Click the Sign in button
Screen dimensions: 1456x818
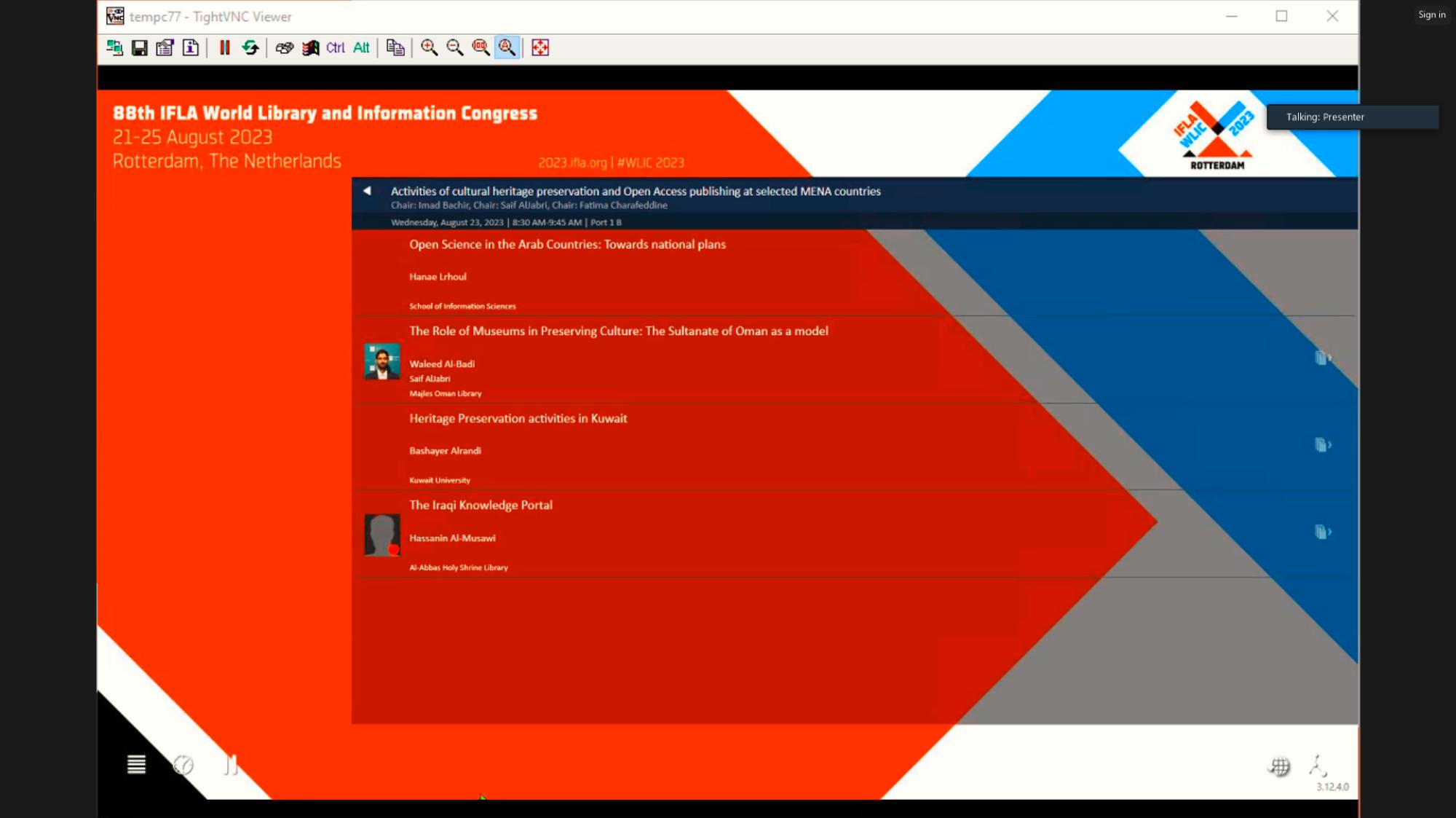point(1431,15)
